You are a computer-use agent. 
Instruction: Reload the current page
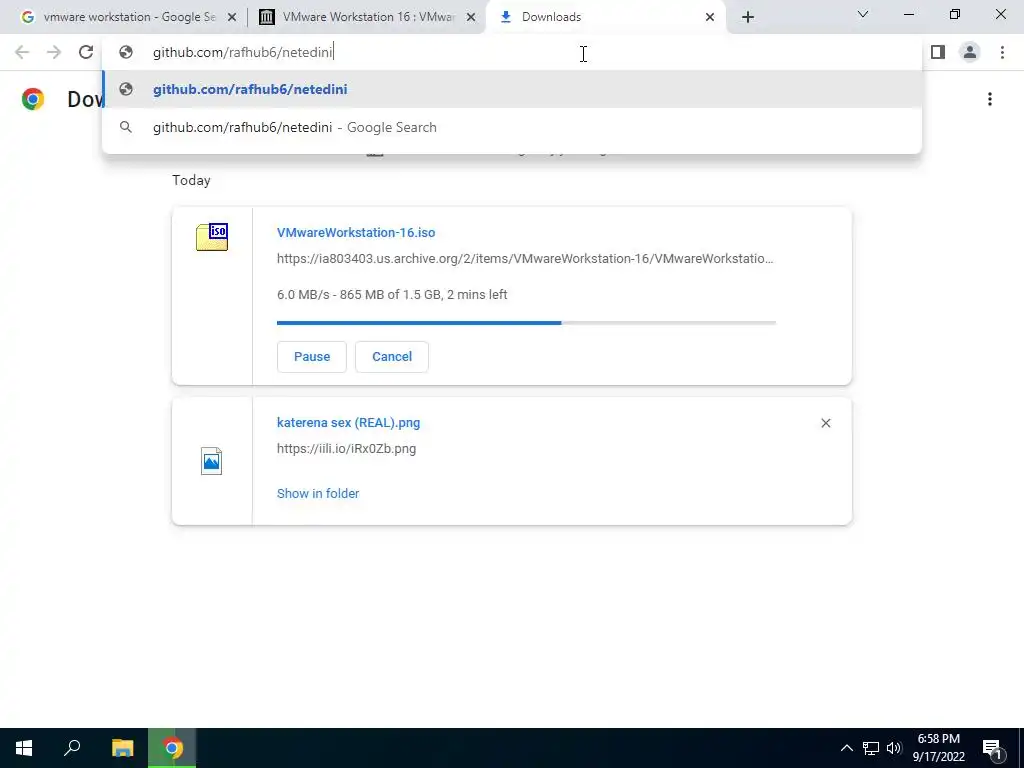tap(86, 52)
